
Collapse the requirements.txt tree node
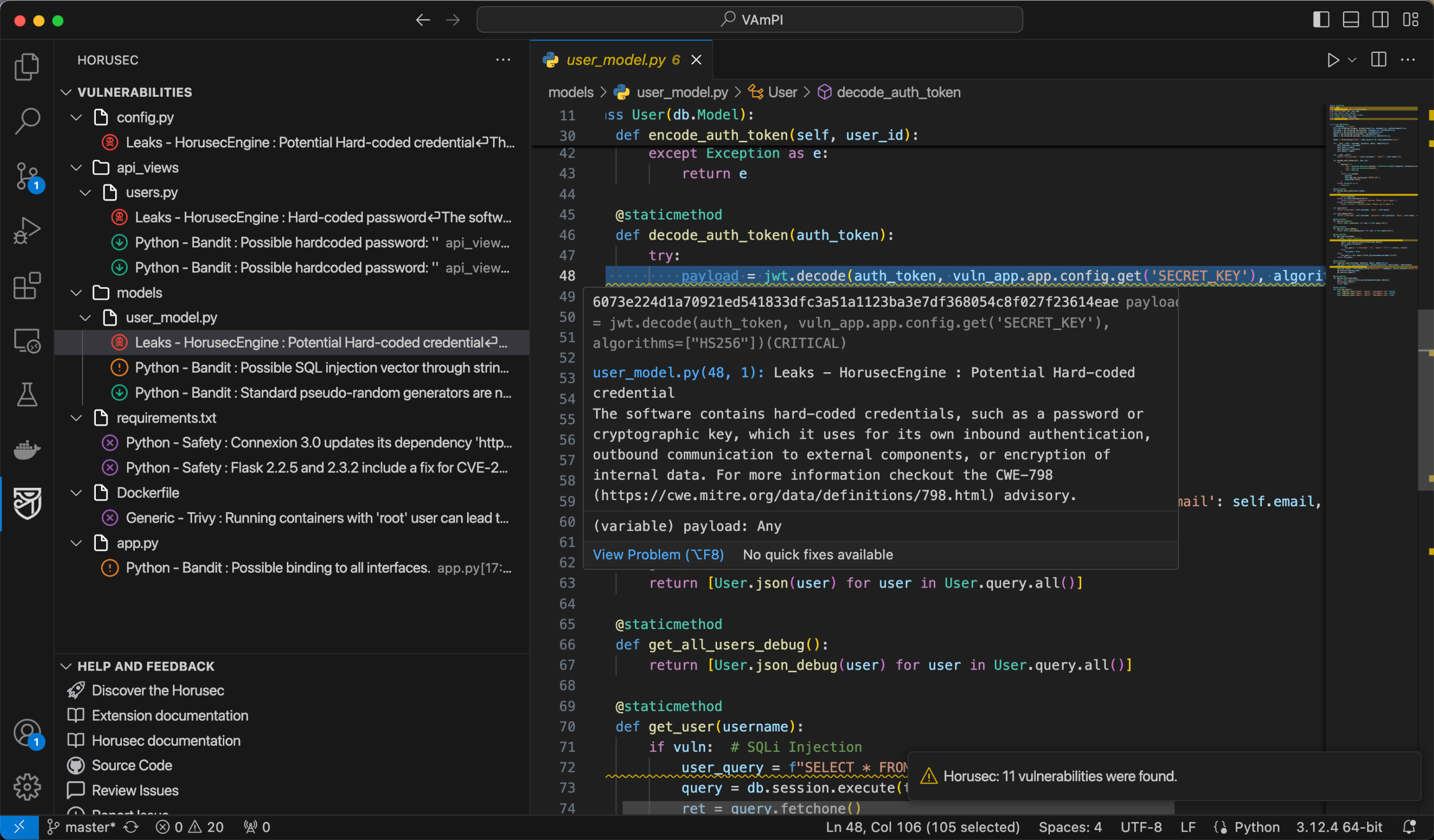[x=76, y=418]
